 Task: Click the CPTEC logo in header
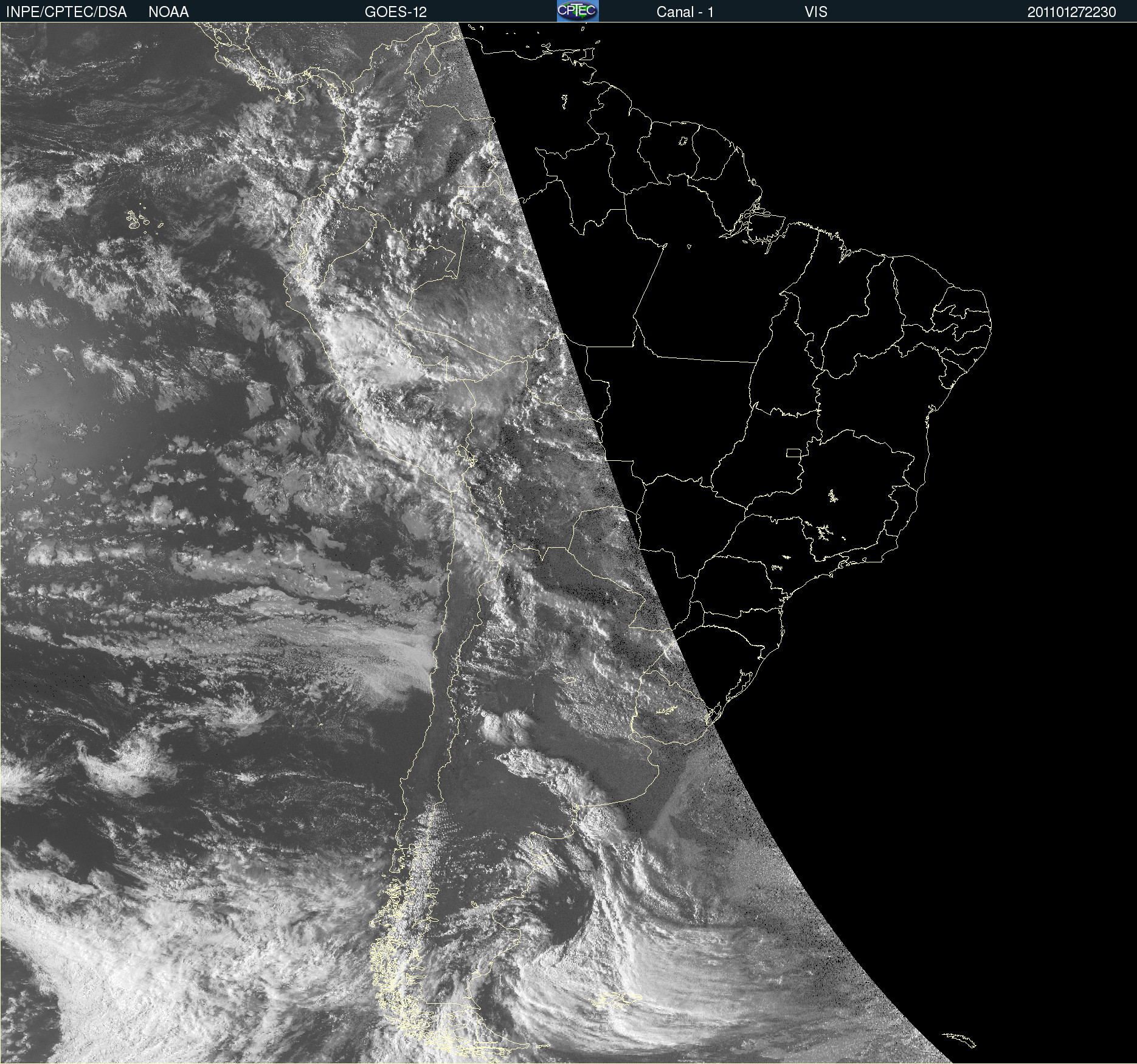click(x=578, y=11)
